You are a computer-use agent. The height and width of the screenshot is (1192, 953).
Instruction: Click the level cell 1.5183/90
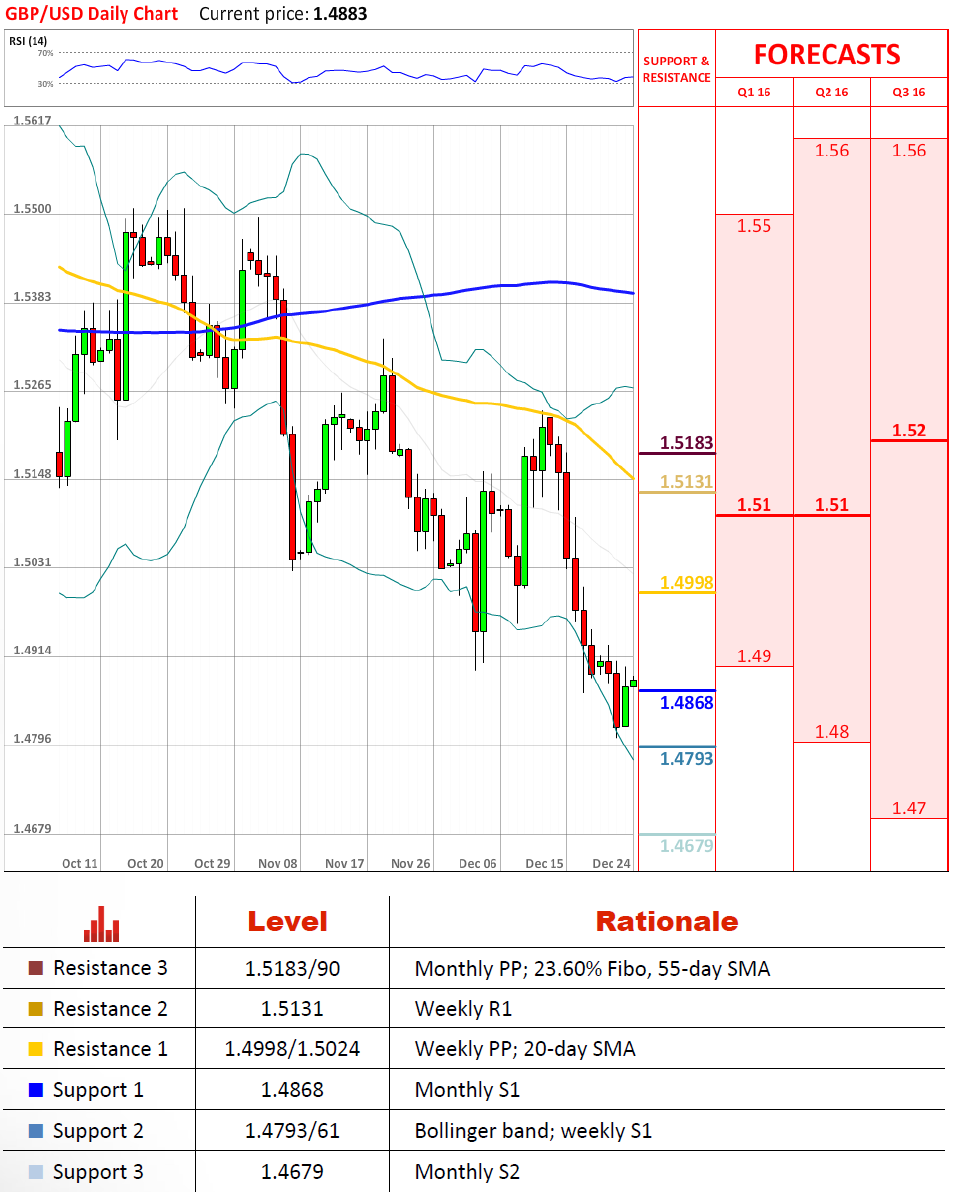(293, 968)
